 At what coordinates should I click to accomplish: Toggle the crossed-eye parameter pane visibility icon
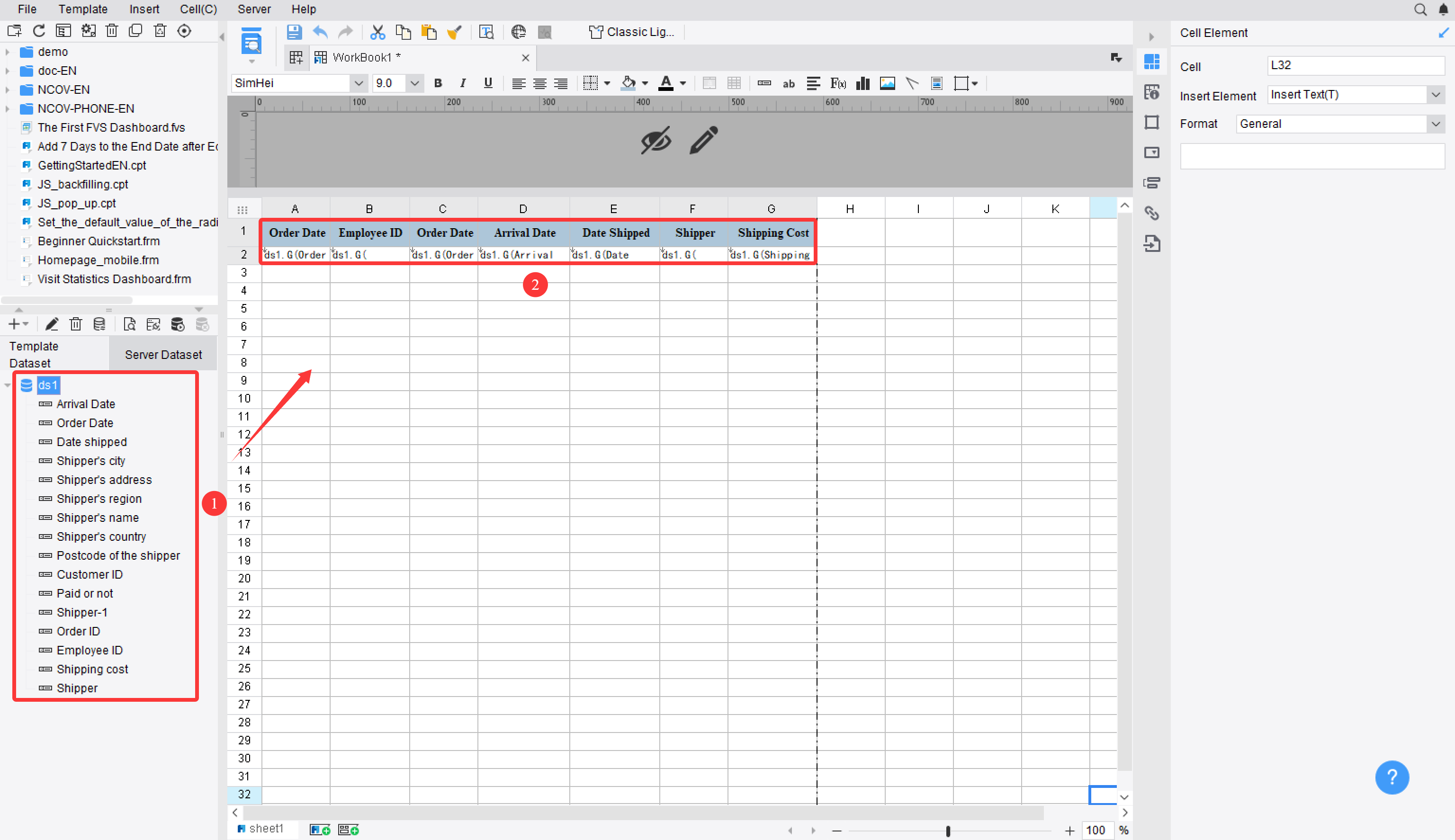click(656, 140)
